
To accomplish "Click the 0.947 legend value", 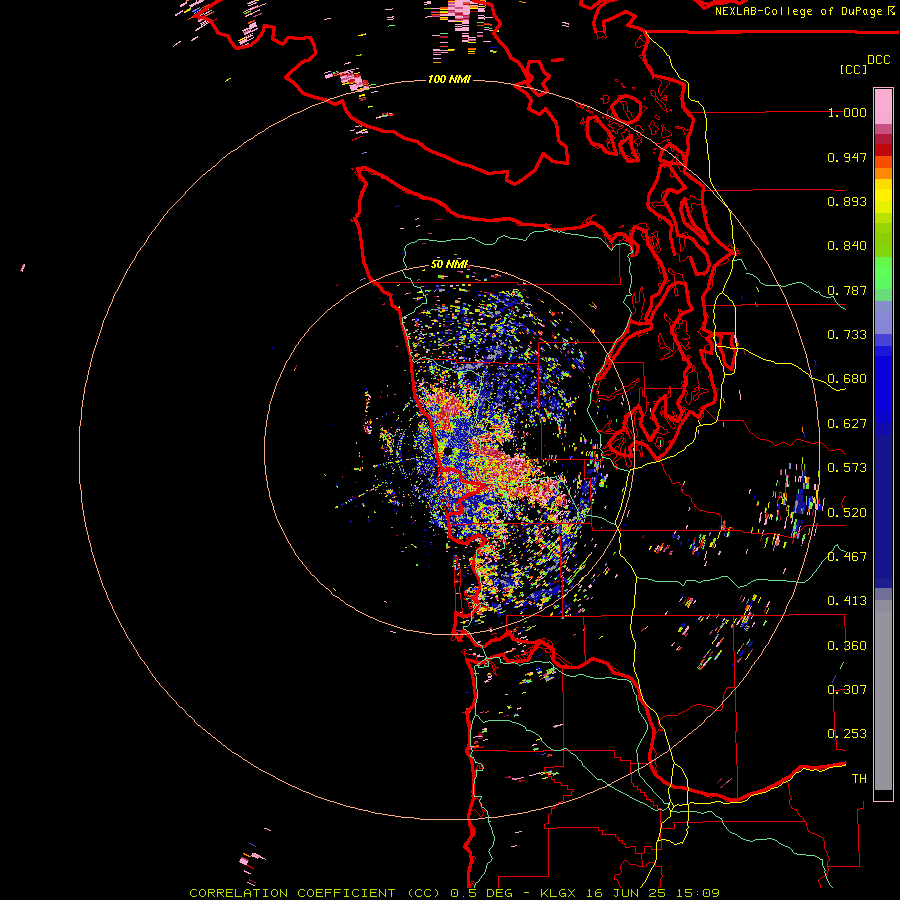I will pyautogui.click(x=847, y=157).
